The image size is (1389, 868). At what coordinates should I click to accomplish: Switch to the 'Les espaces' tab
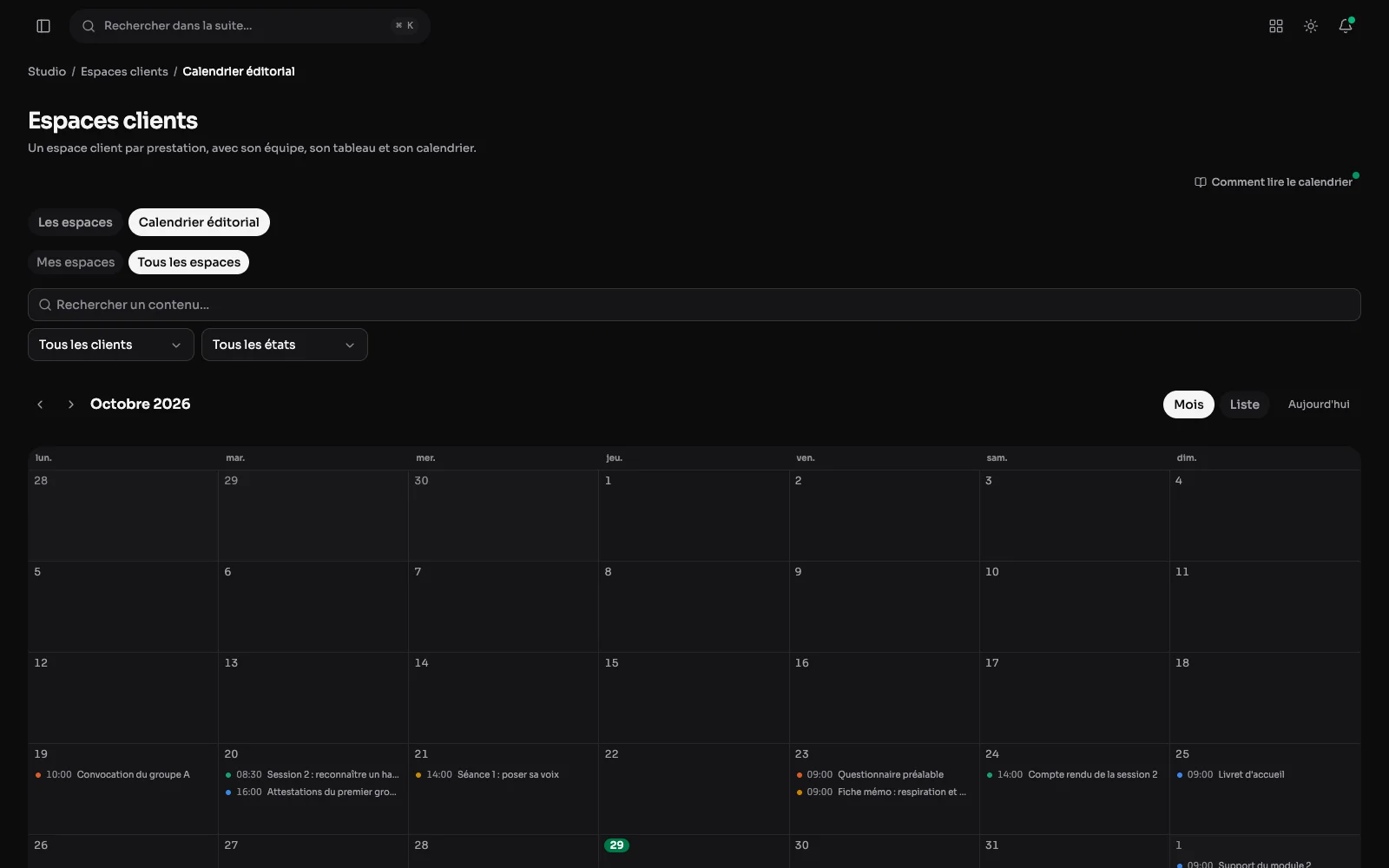pos(76,222)
